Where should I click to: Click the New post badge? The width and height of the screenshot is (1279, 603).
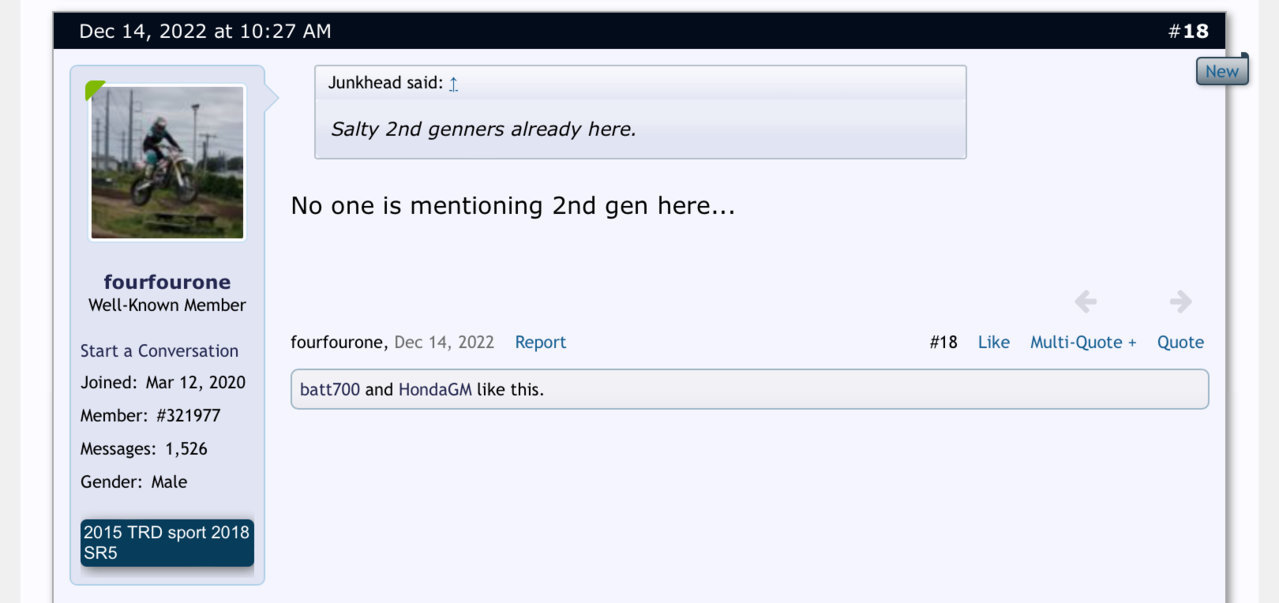tap(1222, 71)
